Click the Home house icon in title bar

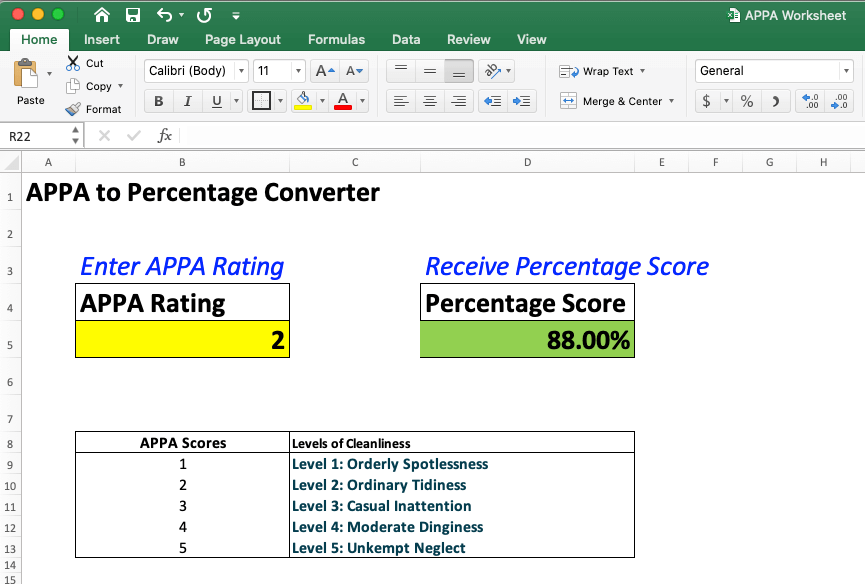[x=102, y=15]
